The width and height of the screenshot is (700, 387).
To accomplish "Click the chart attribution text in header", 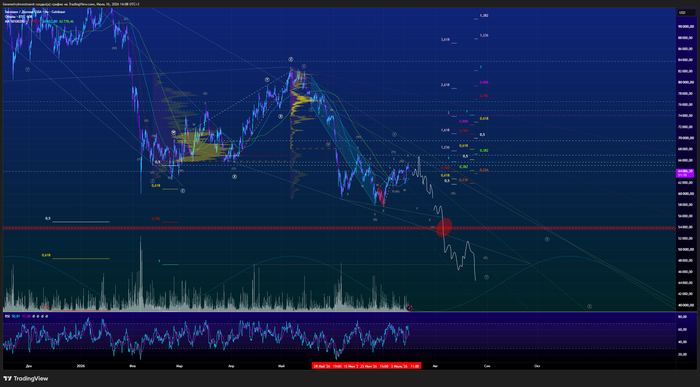I will point(71,4).
